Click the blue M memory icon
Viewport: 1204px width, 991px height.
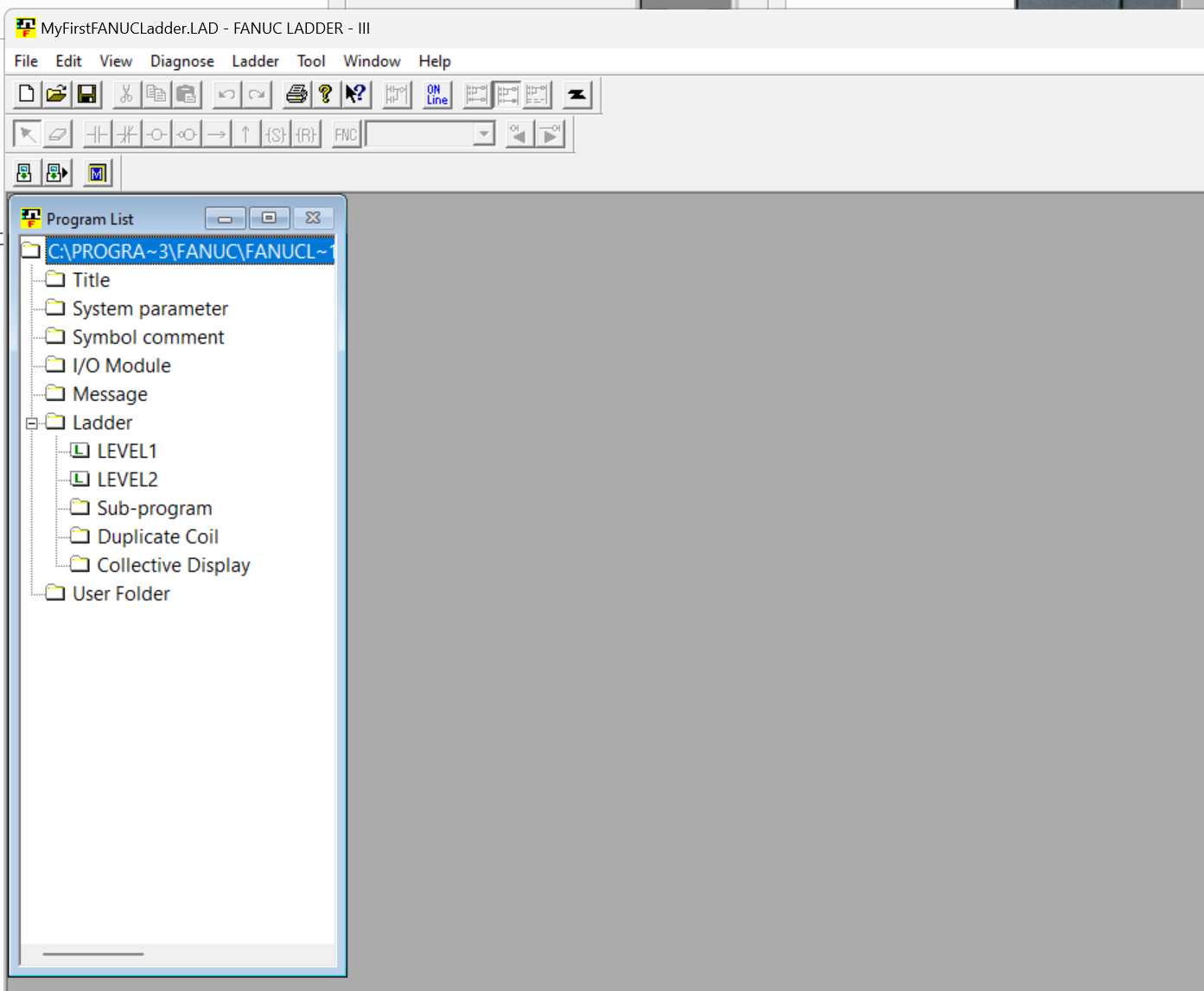[97, 173]
